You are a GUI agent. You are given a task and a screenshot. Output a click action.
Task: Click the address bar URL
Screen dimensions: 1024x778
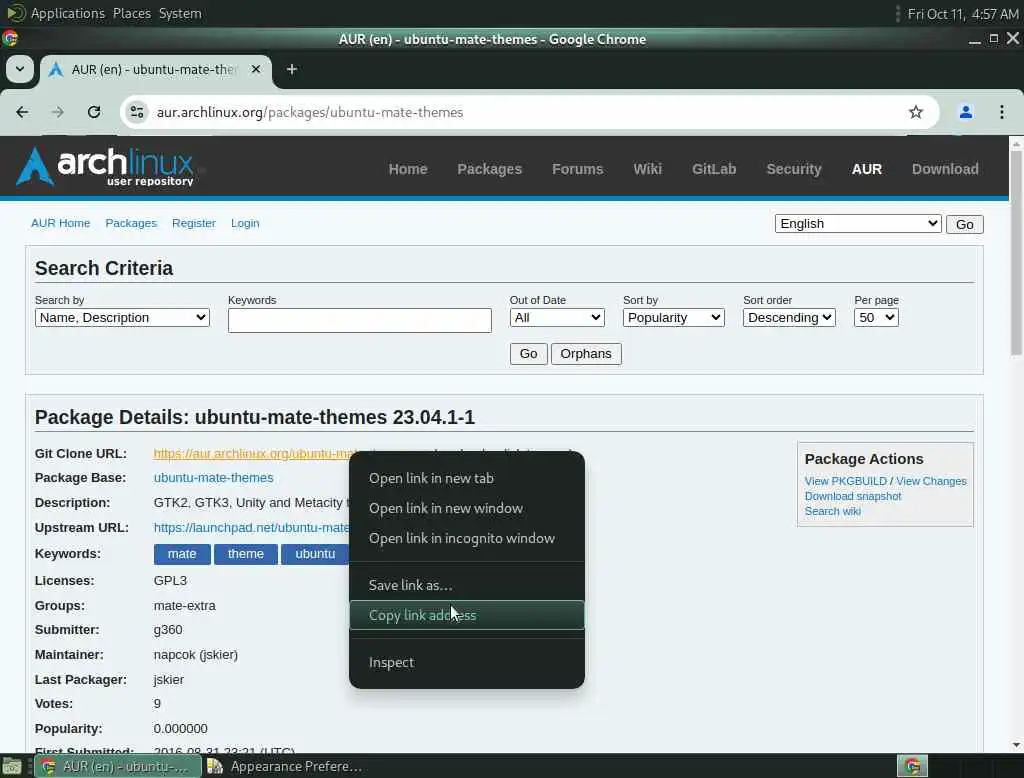[x=310, y=112]
